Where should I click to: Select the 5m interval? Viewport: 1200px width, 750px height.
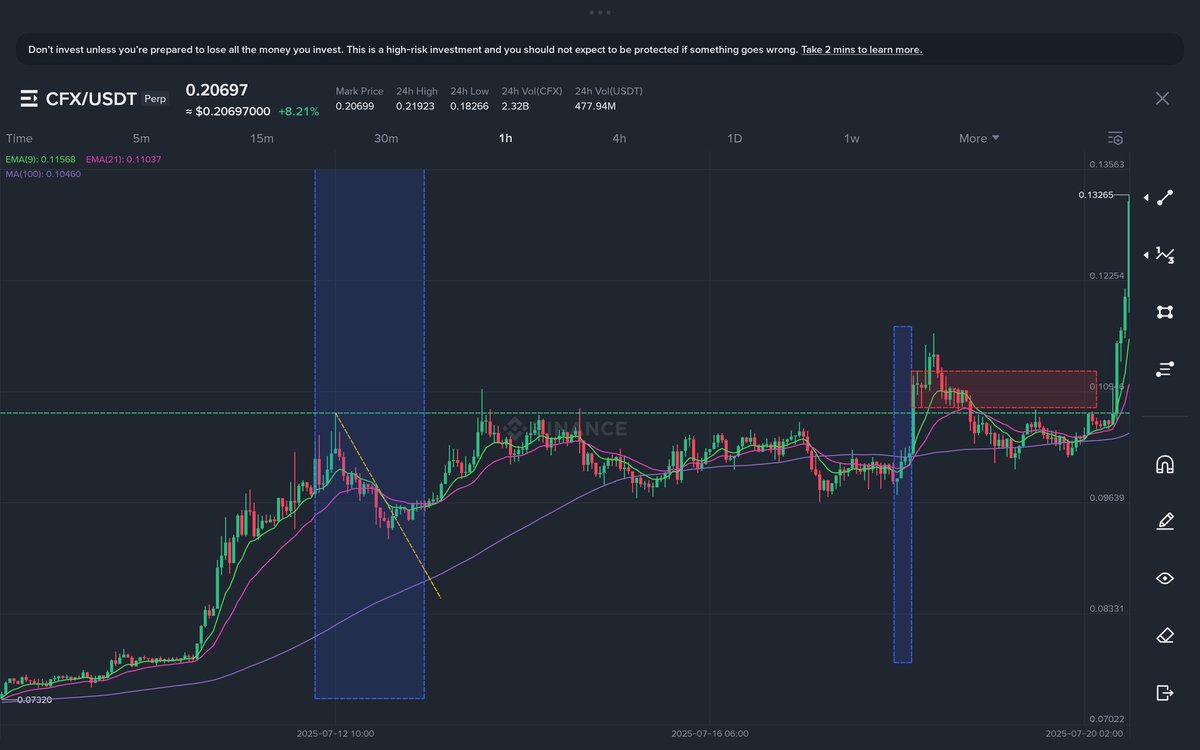pyautogui.click(x=141, y=138)
